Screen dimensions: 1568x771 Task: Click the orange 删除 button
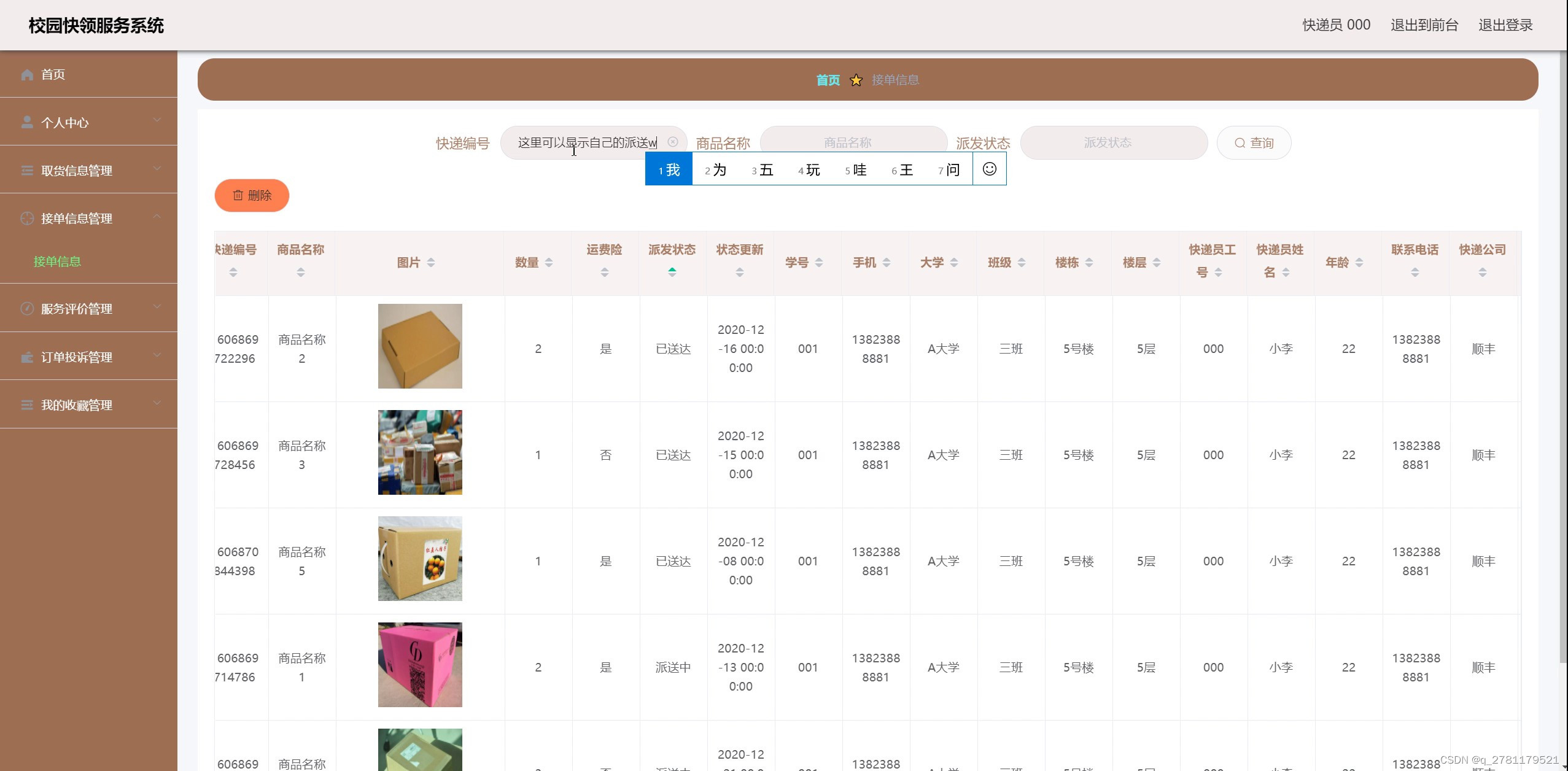click(252, 195)
